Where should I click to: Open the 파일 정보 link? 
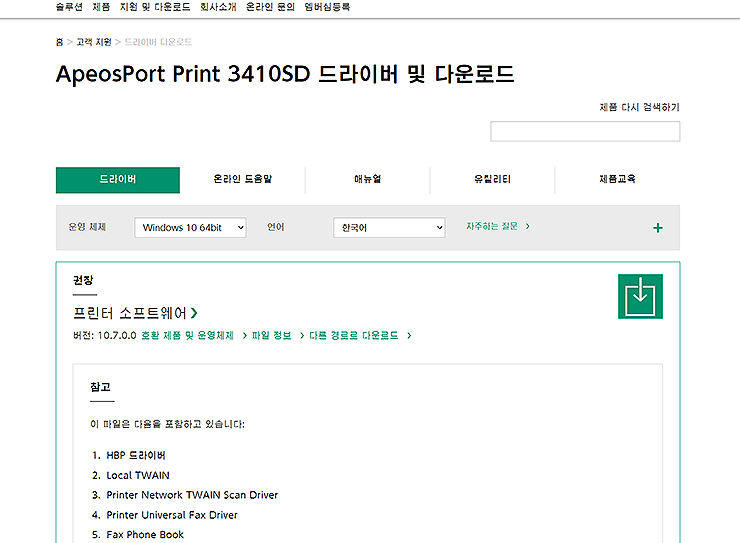point(271,335)
